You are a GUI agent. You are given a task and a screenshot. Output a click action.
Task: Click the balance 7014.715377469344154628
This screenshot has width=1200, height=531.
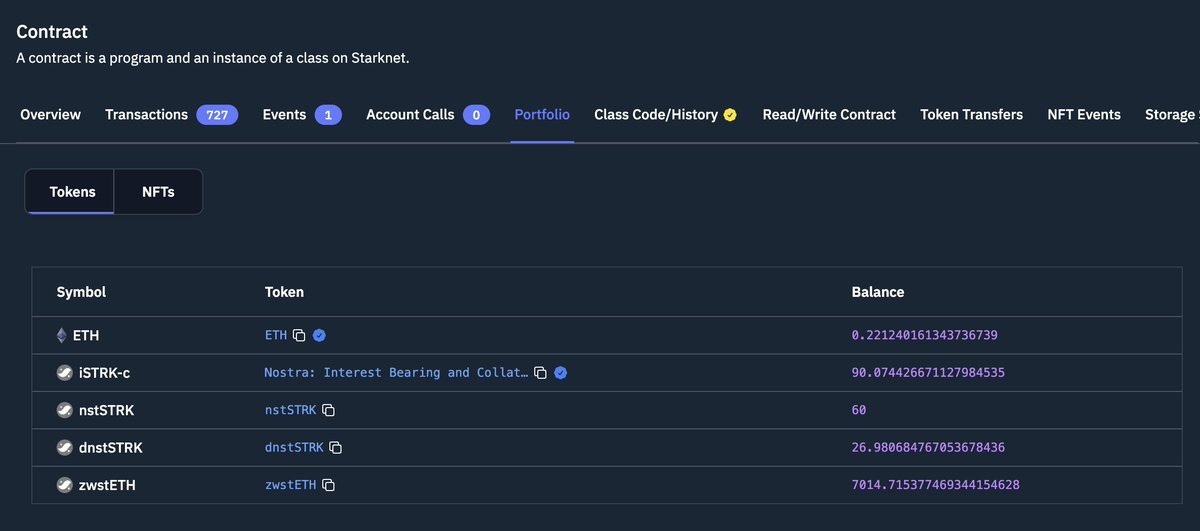tap(936, 485)
